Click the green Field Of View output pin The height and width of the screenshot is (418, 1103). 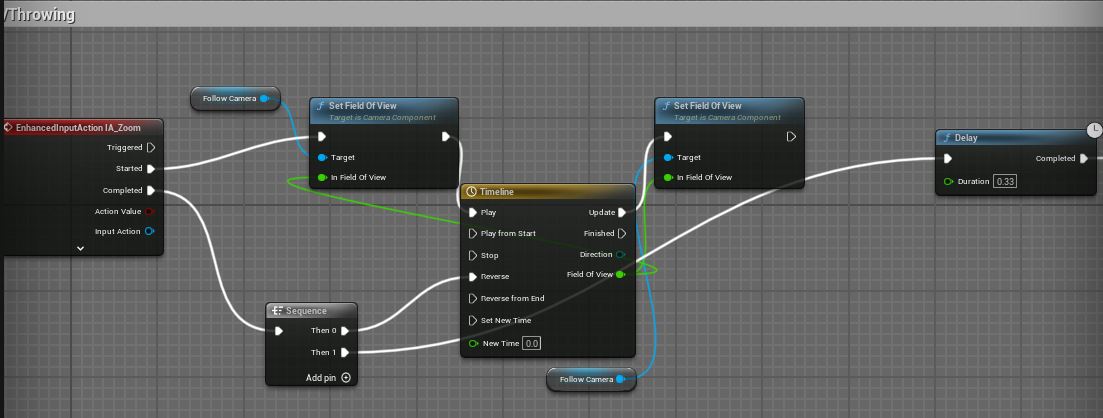pos(621,274)
